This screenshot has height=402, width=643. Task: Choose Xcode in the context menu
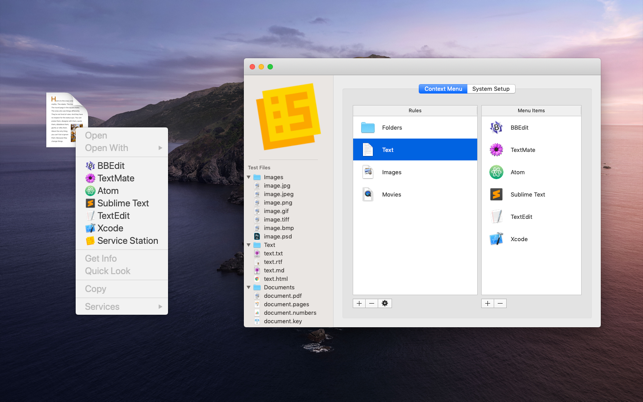click(122, 228)
